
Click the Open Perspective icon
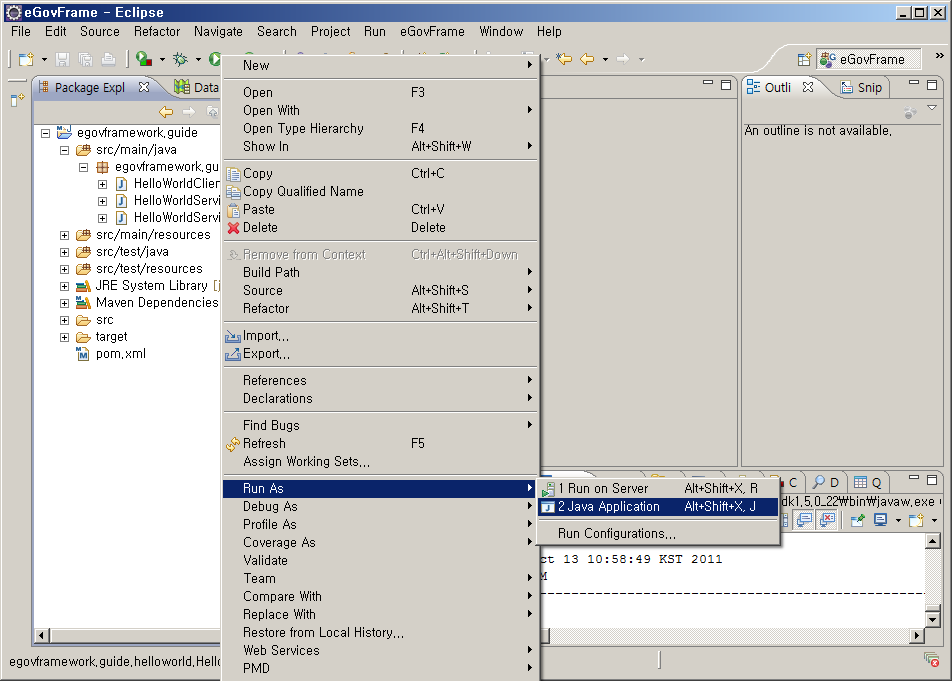point(804,60)
